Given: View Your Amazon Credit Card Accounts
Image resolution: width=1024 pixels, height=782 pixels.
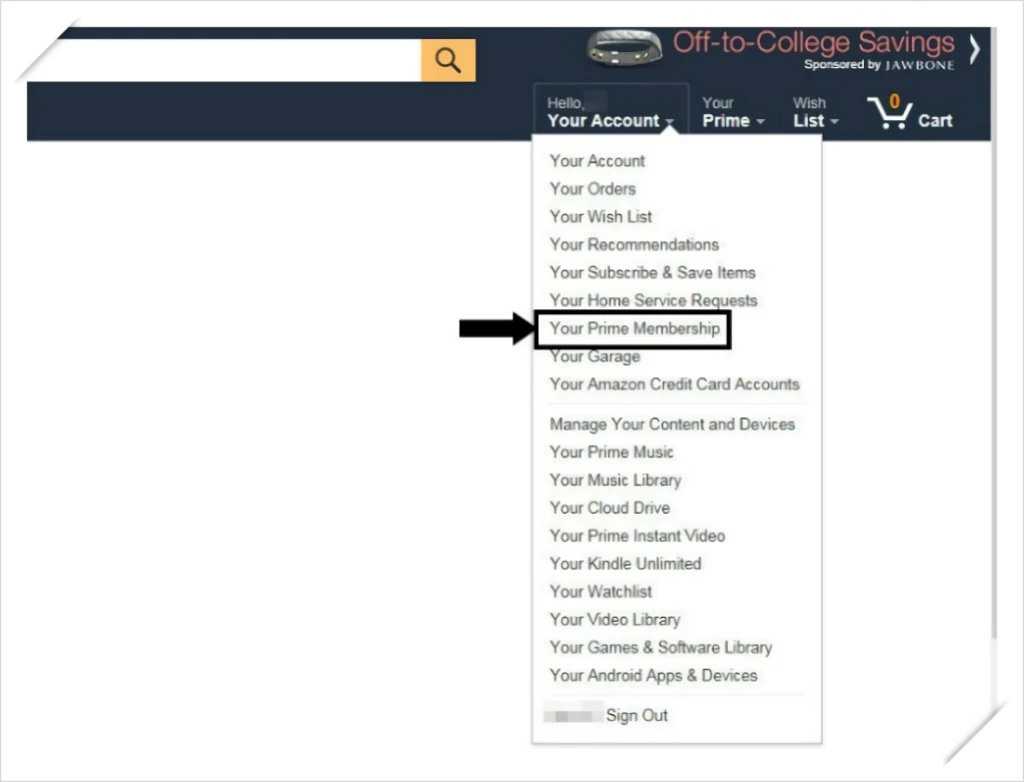Looking at the screenshot, I should (675, 384).
